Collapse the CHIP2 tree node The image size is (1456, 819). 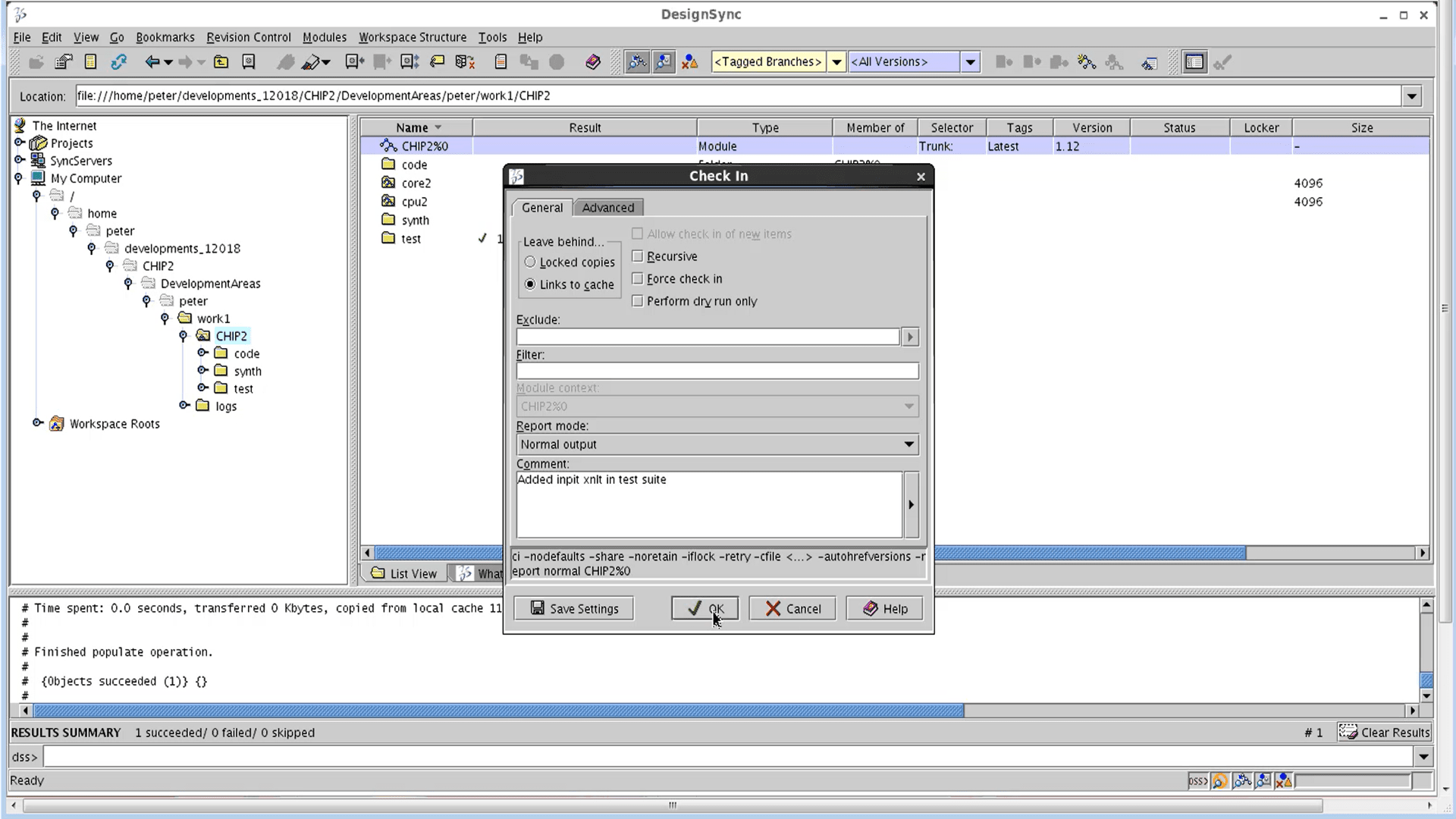coord(184,336)
